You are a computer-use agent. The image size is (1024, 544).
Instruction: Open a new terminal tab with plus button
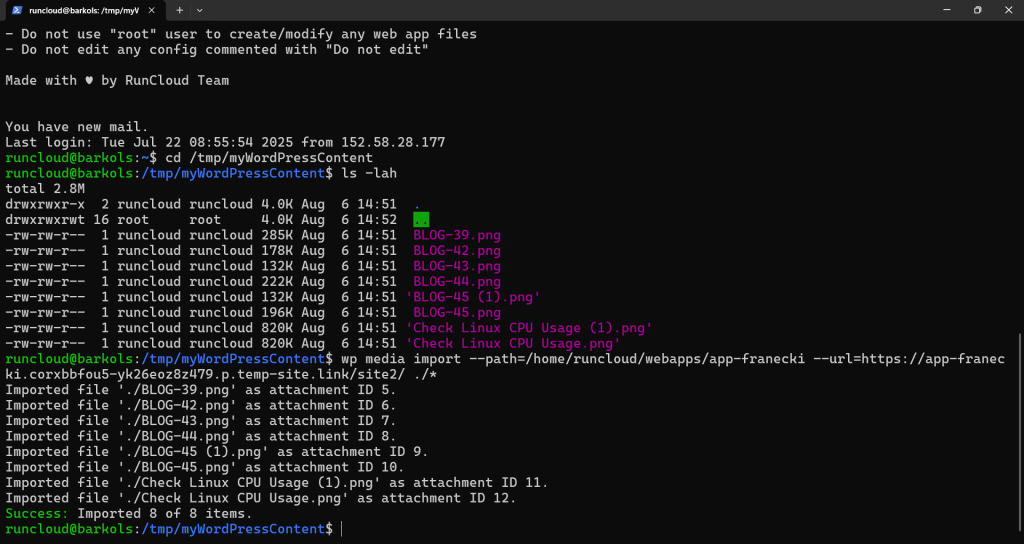[180, 10]
